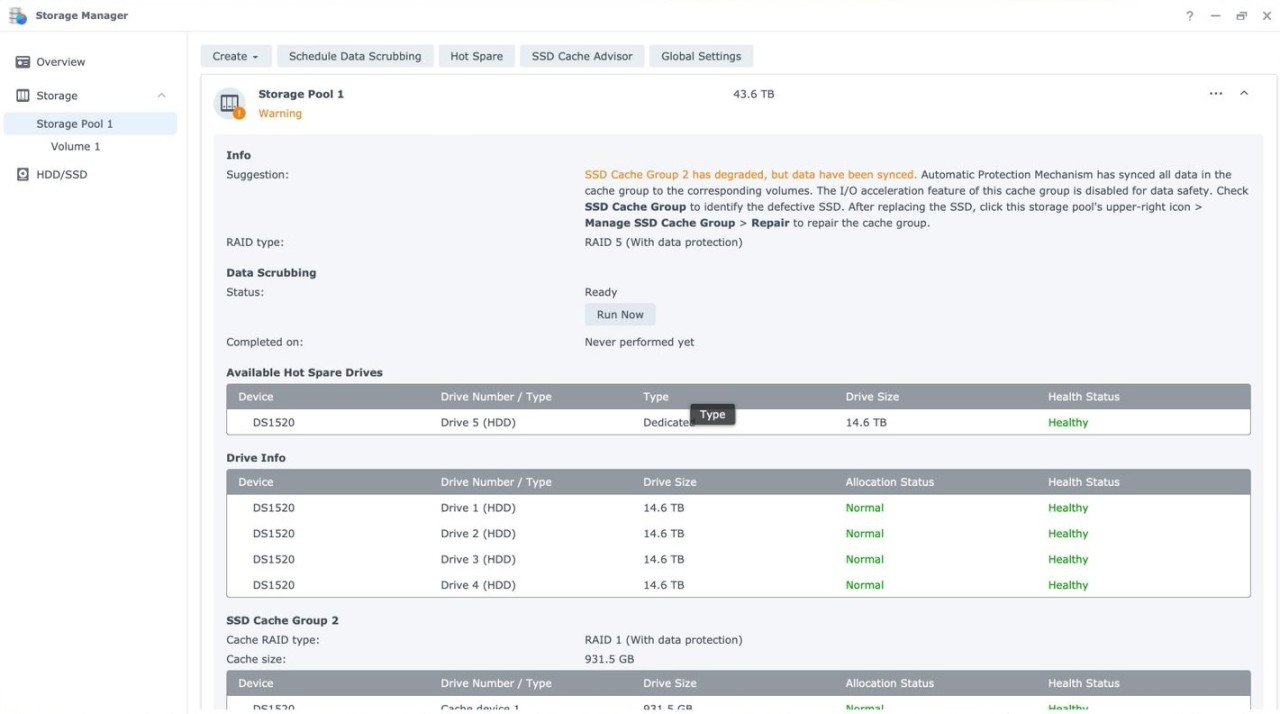Screen dimensions: 1280x714
Task: Click Schedule Data Scrubbing button
Action: 355,57
